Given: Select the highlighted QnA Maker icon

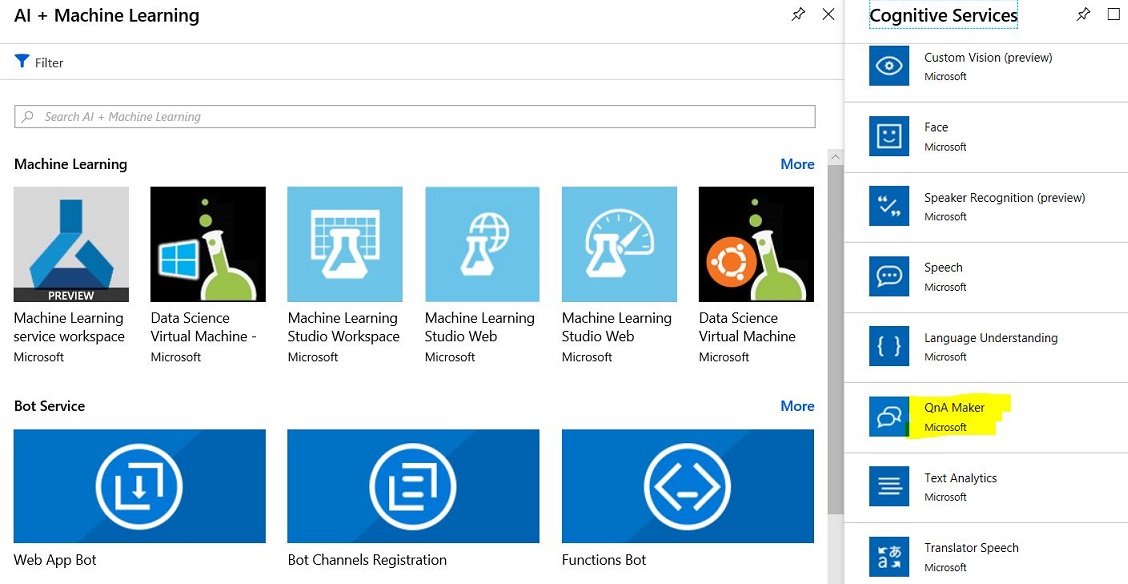Looking at the screenshot, I should [x=889, y=416].
